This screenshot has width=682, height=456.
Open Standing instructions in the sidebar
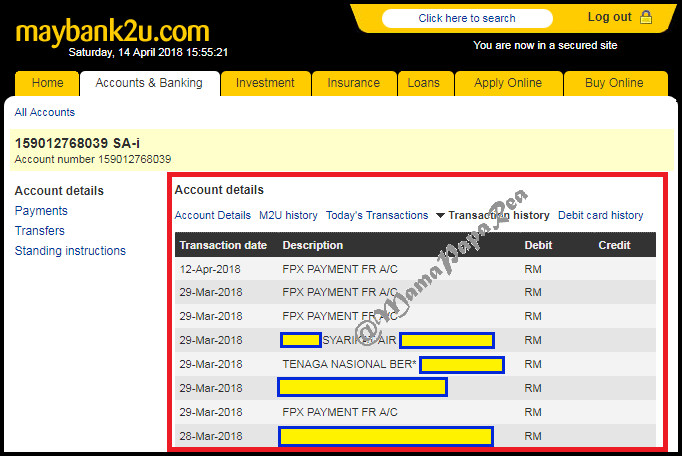coord(70,251)
